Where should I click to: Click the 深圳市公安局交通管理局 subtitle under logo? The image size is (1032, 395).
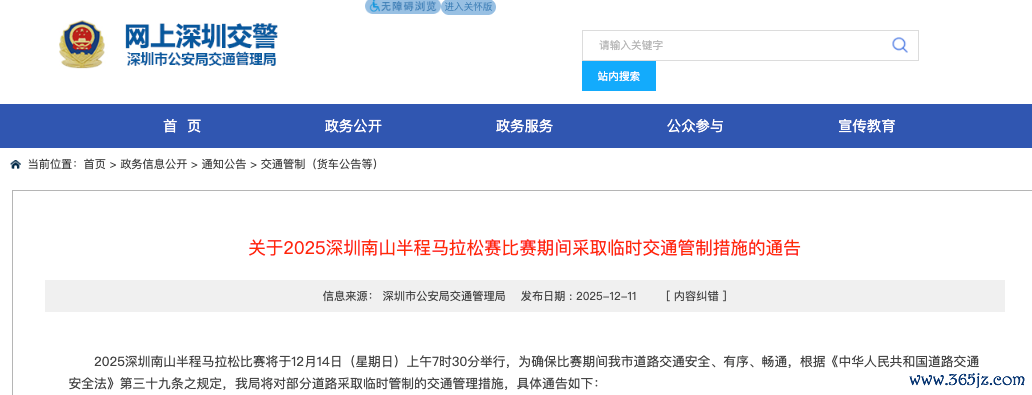(x=201, y=60)
